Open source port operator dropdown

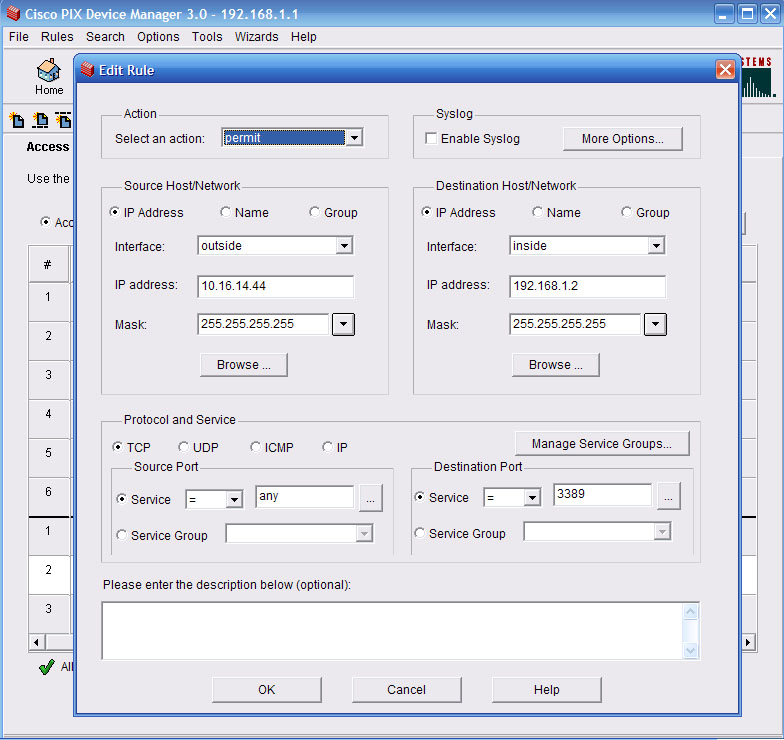[234, 499]
